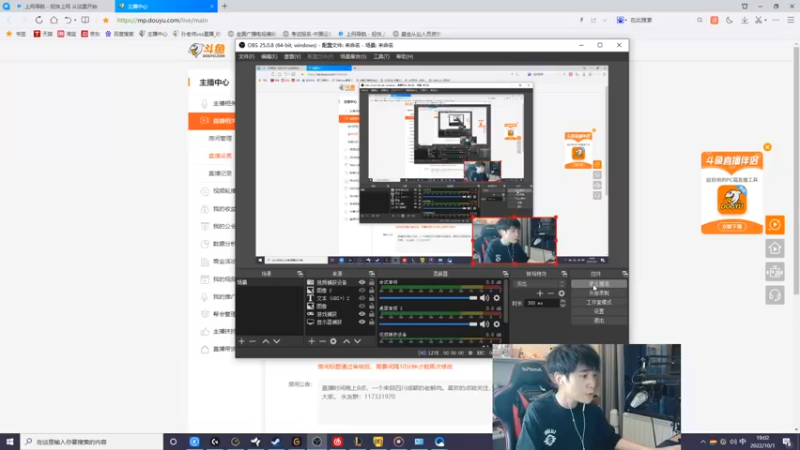Screen dimensions: 800x450
Task: Open browser undo/restore dropdown arrow
Action: click(x=75, y=20)
